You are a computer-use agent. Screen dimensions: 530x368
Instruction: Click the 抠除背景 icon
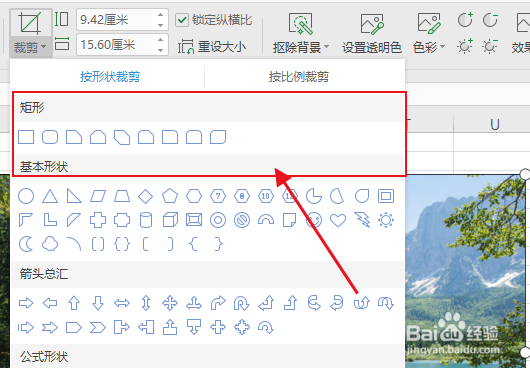pyautogui.click(x=300, y=24)
